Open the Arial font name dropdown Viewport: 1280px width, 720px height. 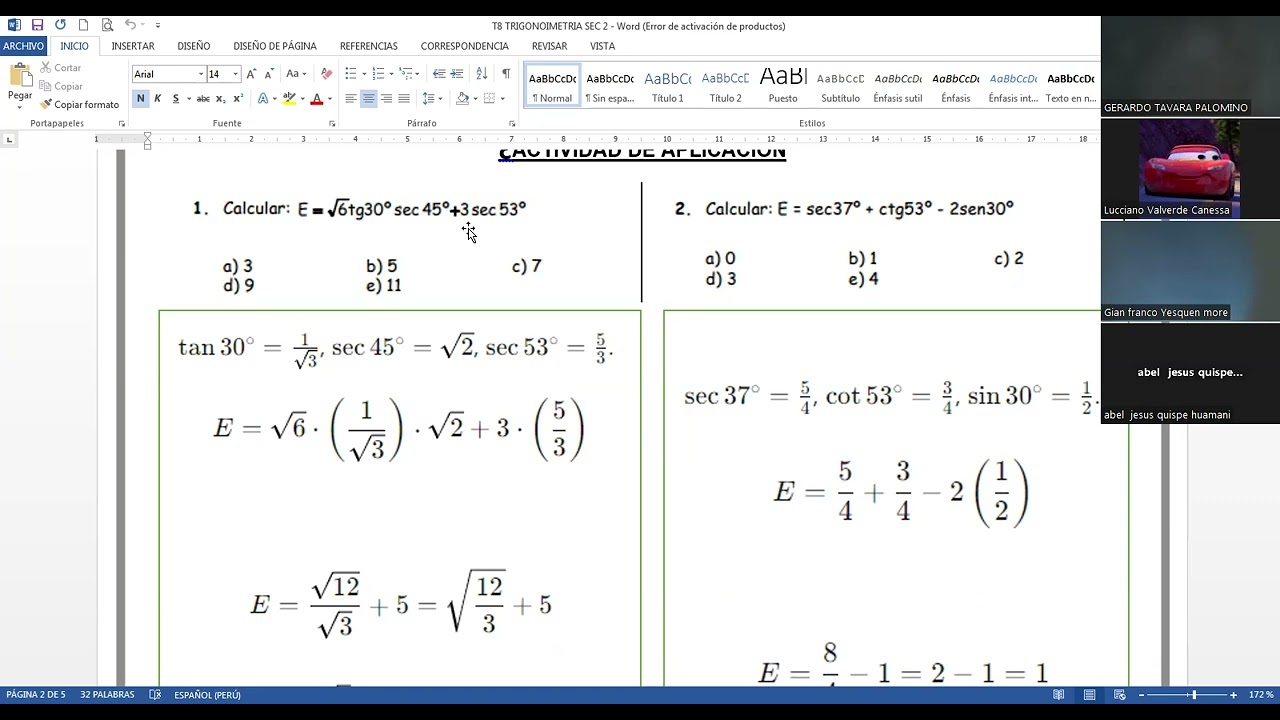tap(200, 74)
